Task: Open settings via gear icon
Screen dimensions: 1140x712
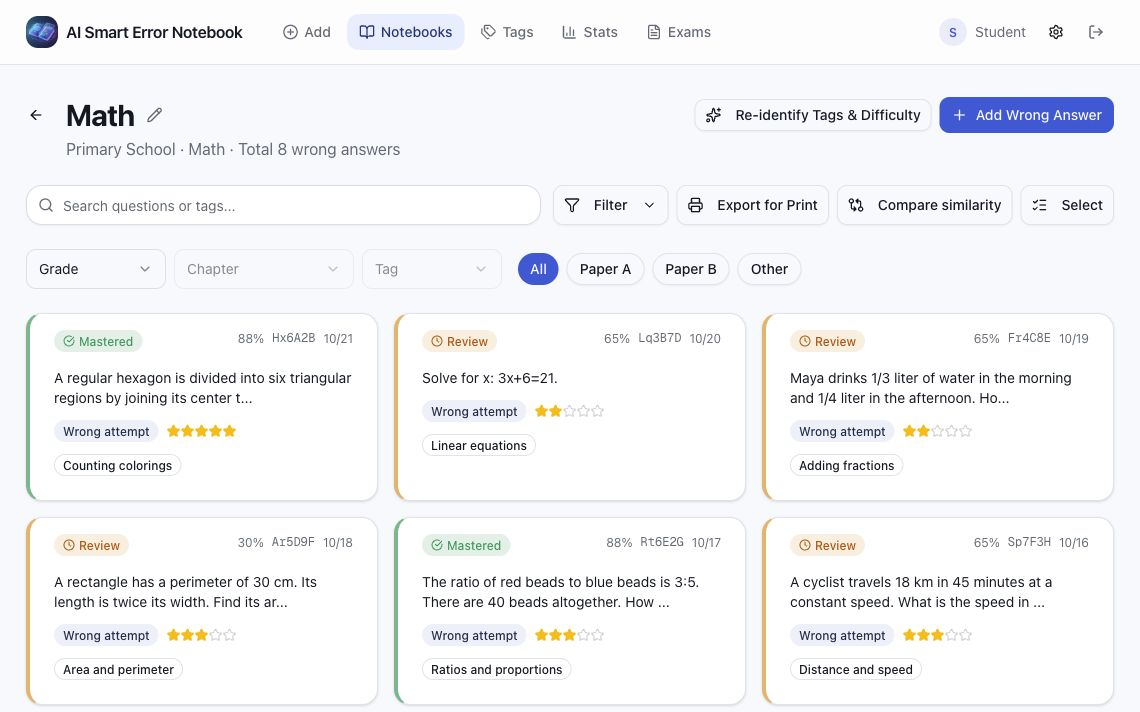Action: (x=1056, y=32)
